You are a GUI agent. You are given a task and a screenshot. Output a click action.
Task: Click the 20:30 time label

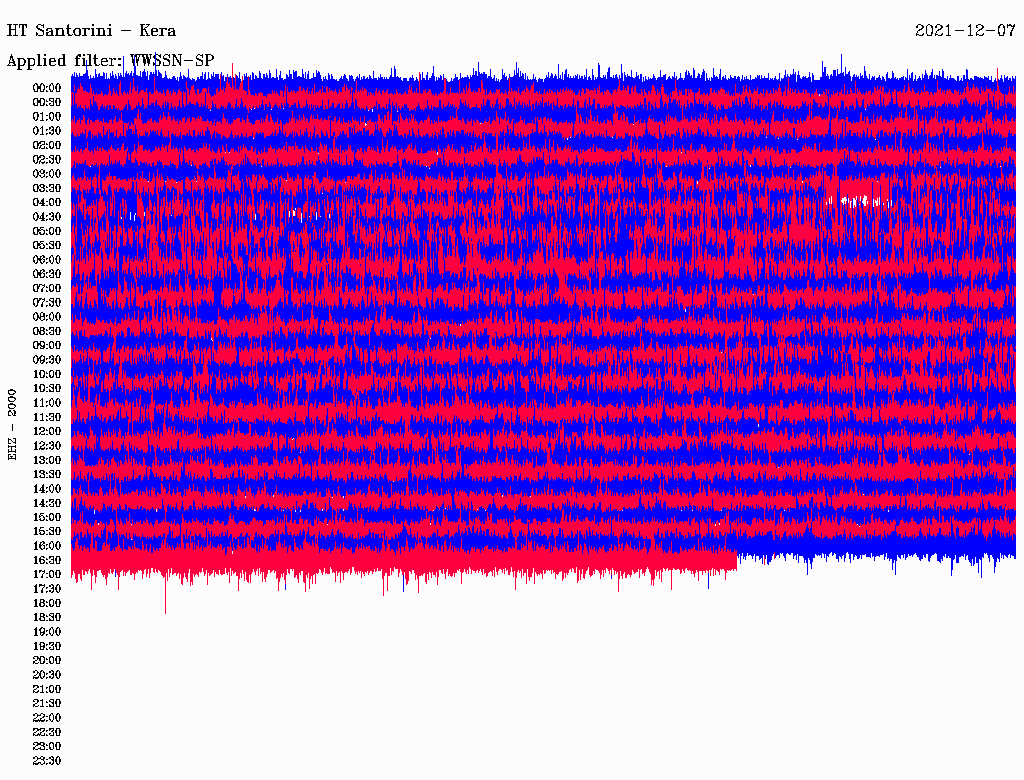point(47,675)
